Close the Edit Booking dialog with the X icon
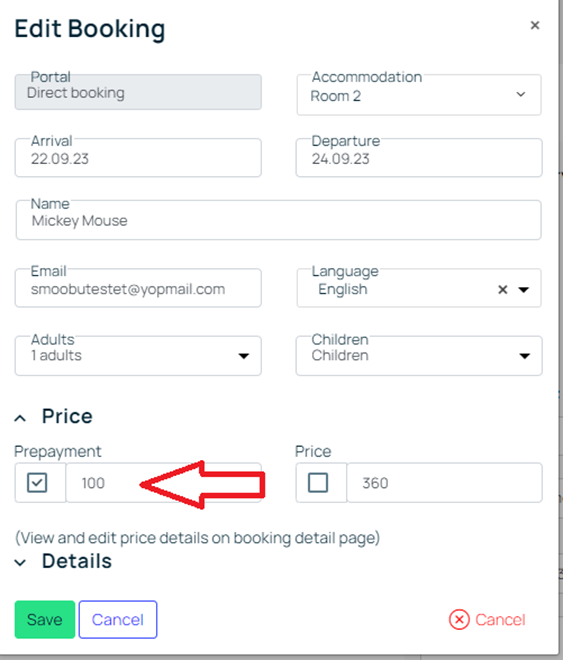Screen dimensions: 563x660 [535, 25]
